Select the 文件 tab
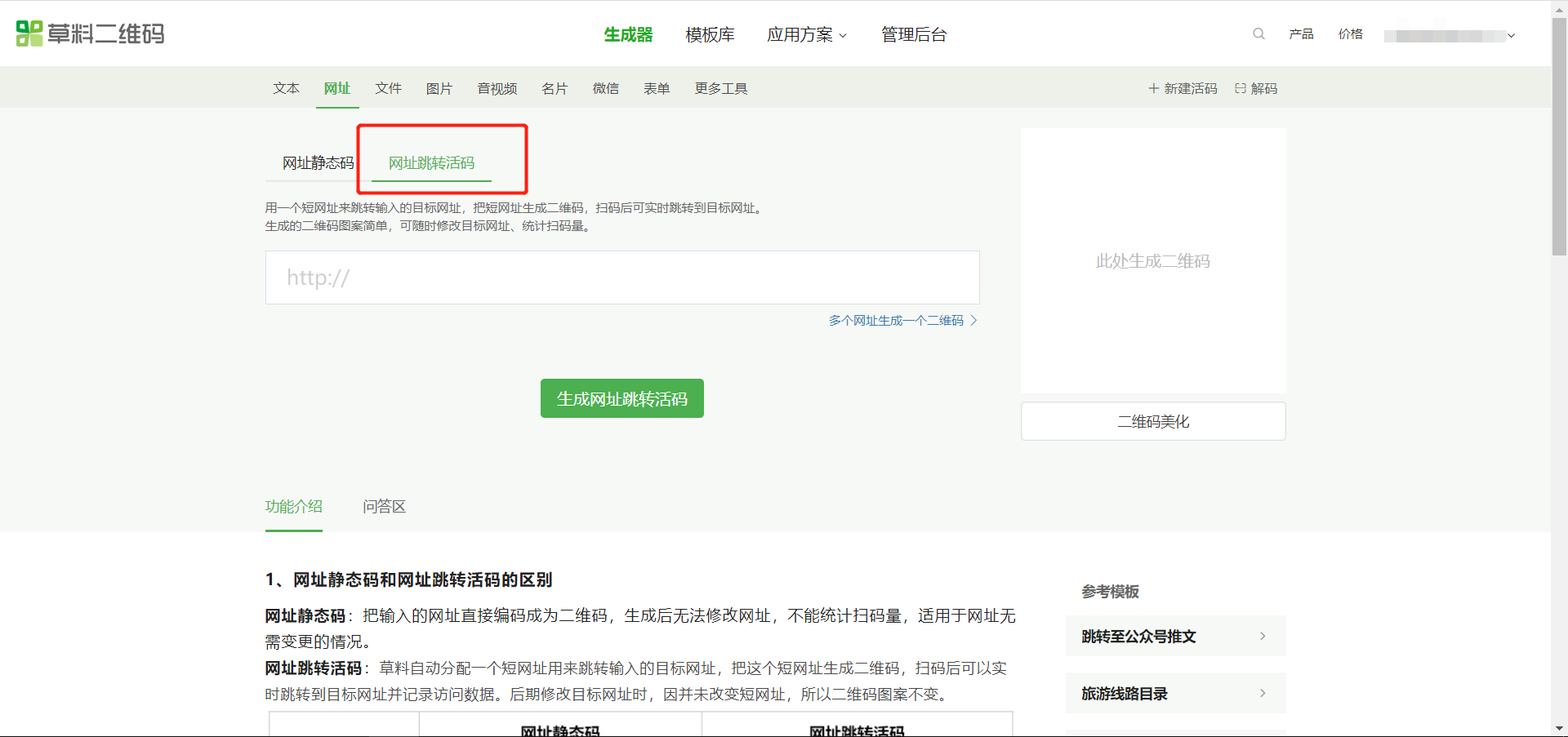The image size is (1568, 737). tap(388, 88)
